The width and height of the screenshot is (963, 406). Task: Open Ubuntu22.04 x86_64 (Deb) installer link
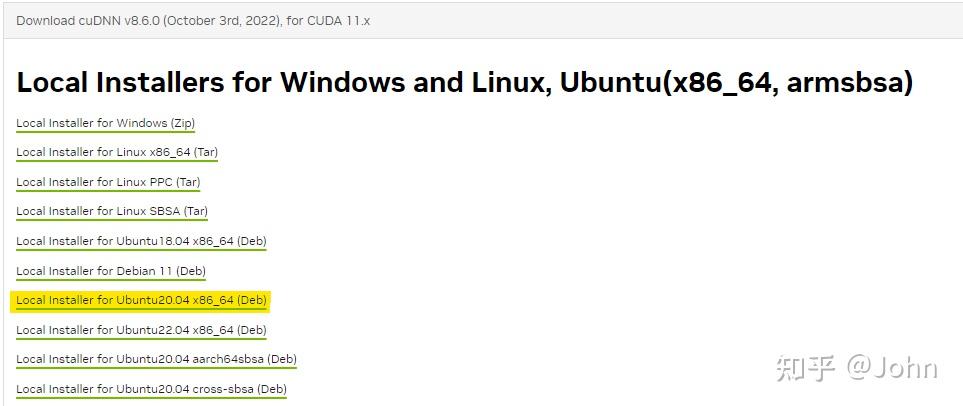pos(141,330)
